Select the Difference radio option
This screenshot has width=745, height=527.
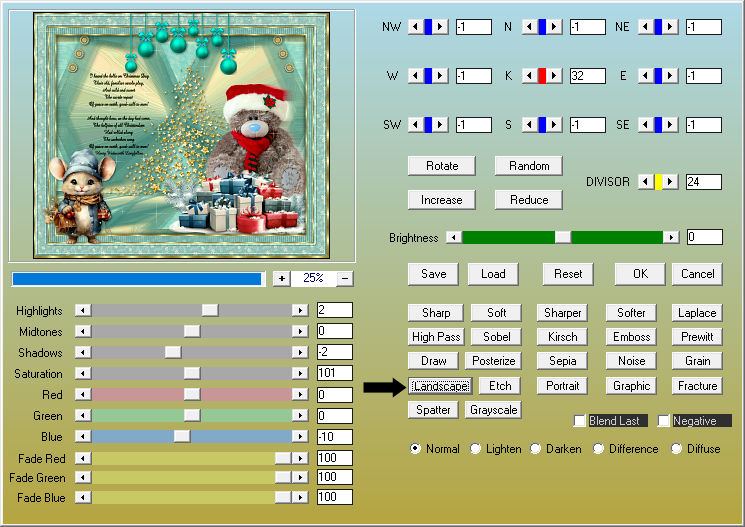pyautogui.click(x=598, y=448)
